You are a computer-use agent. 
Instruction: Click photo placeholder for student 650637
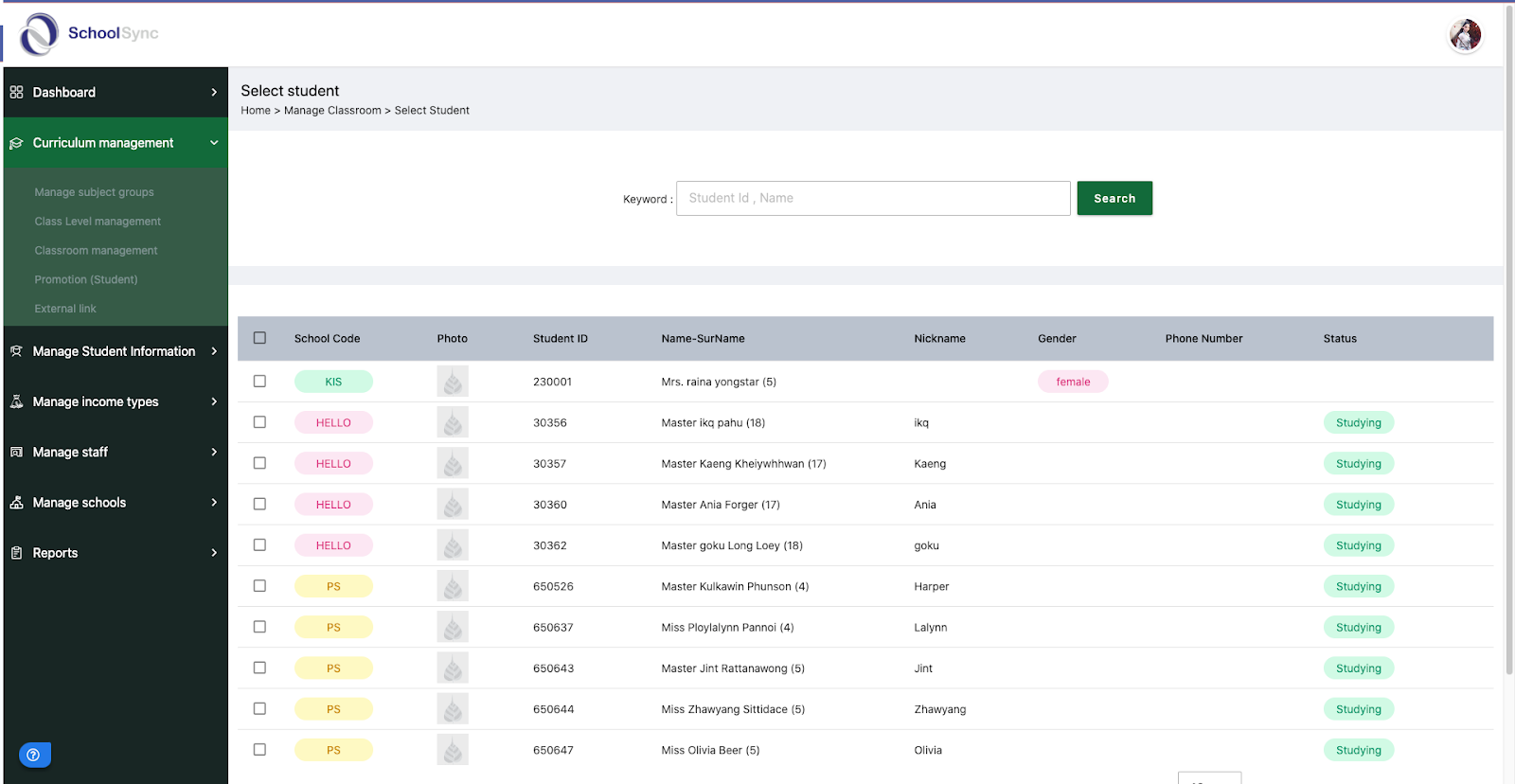453,627
